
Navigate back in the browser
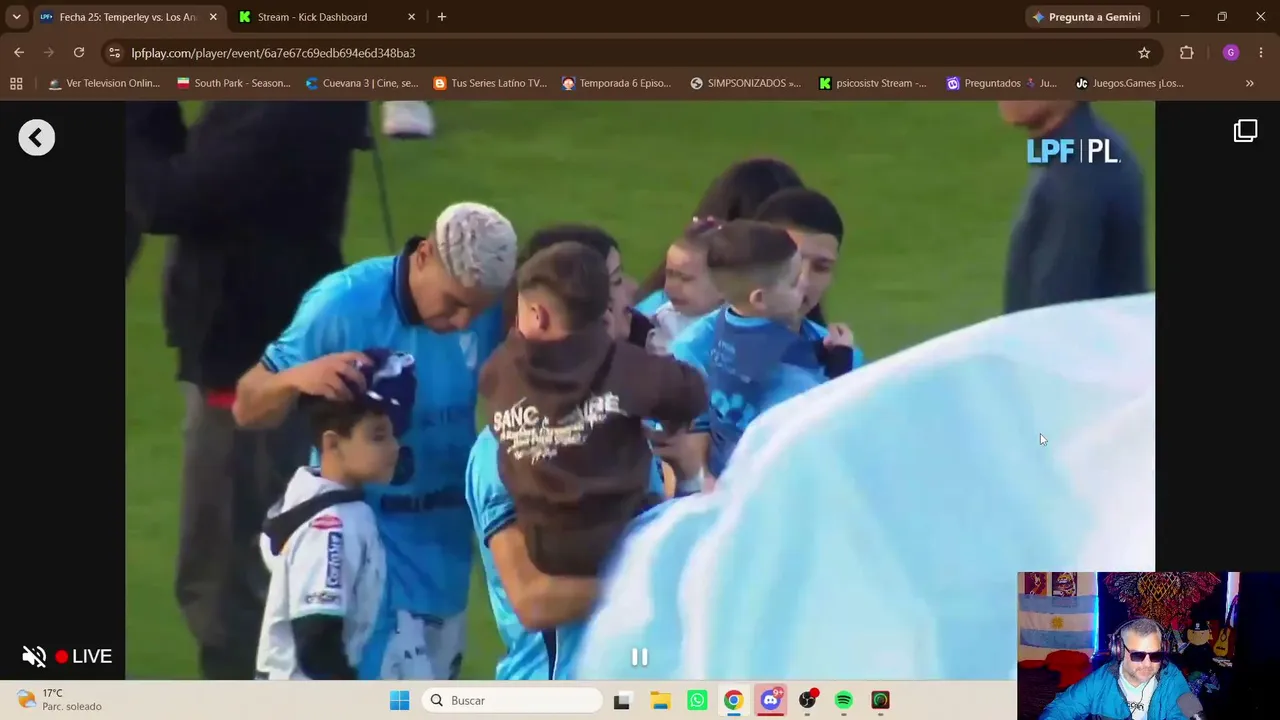(19, 53)
